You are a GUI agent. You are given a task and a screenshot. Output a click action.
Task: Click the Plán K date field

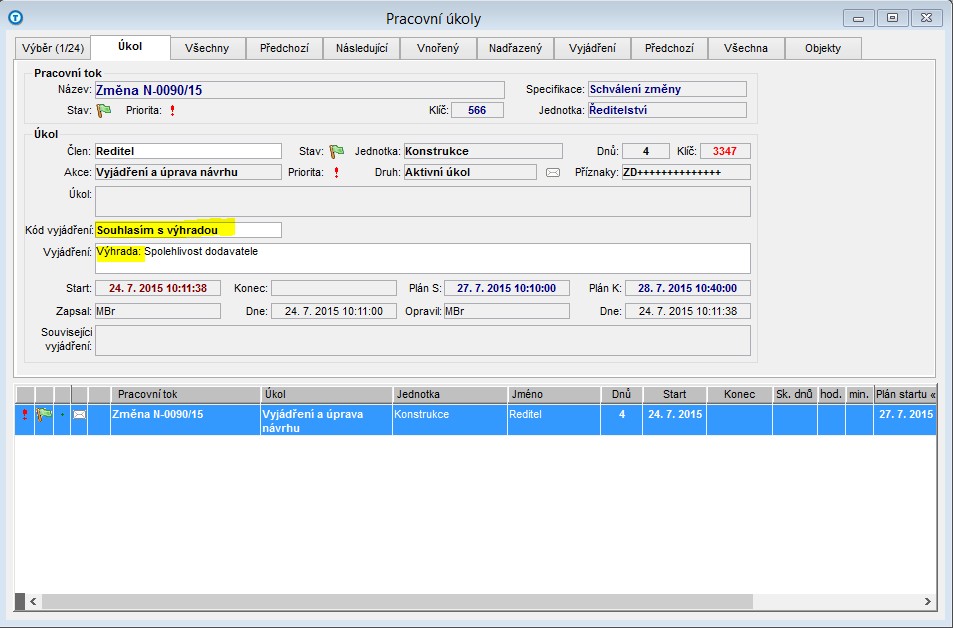tap(687, 288)
